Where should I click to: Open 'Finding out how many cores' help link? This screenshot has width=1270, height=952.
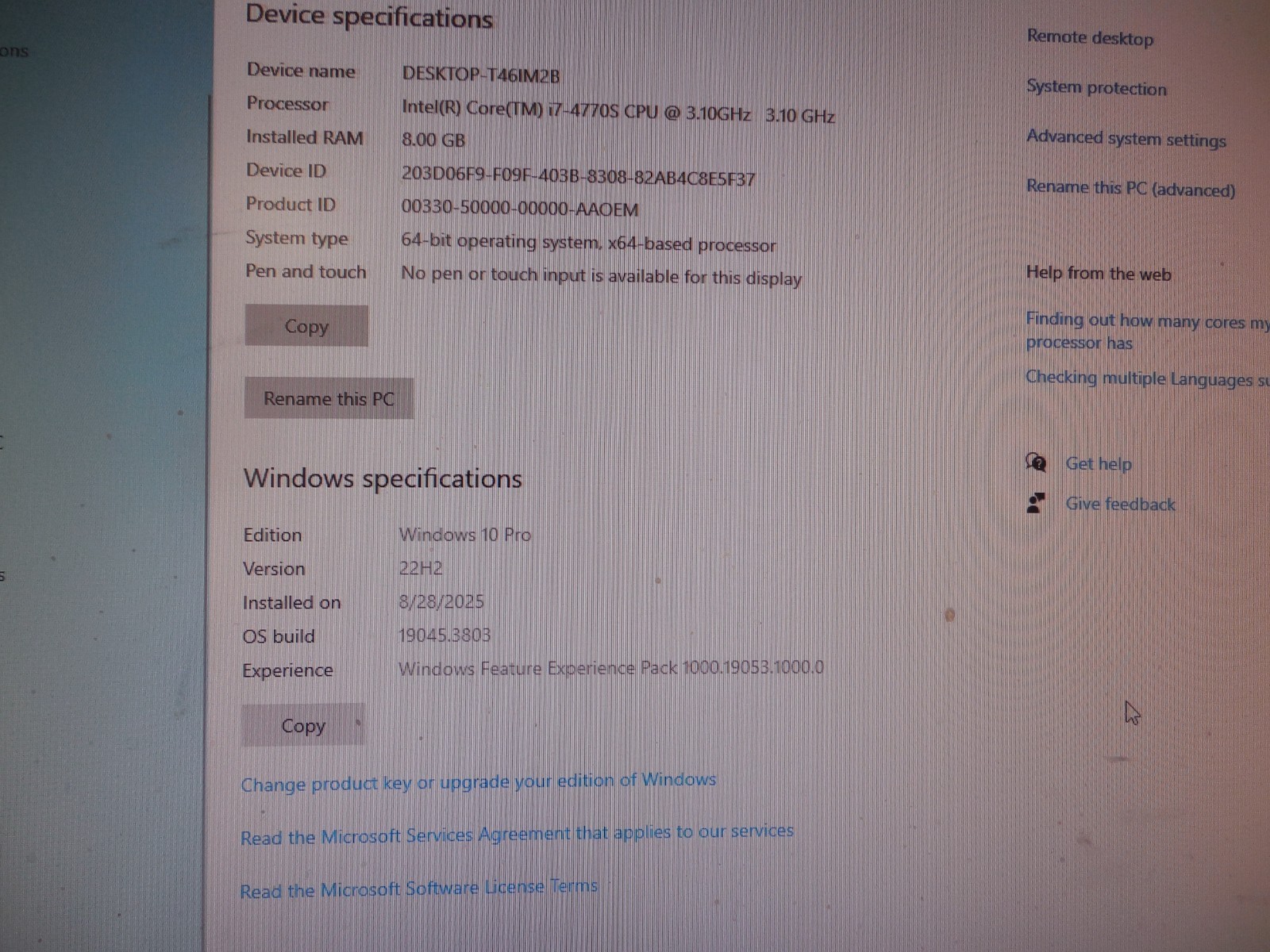click(x=1147, y=332)
